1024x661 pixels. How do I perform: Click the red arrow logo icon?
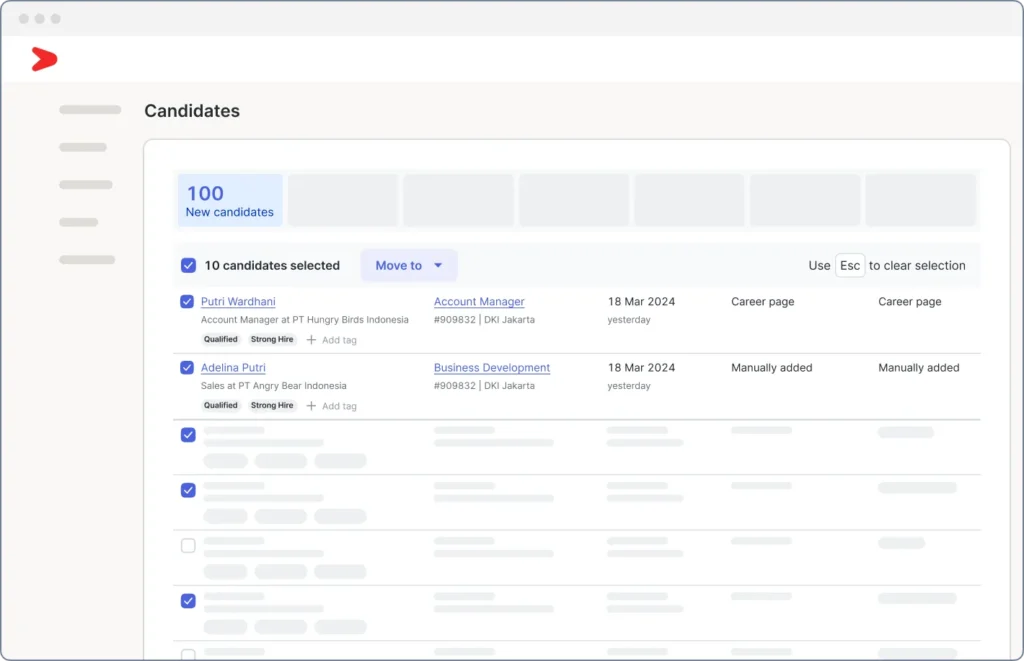43,59
